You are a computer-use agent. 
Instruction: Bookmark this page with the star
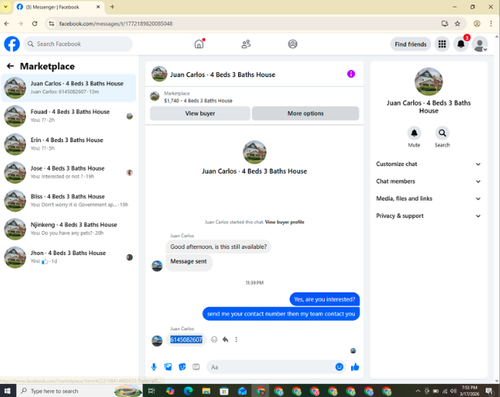click(457, 24)
